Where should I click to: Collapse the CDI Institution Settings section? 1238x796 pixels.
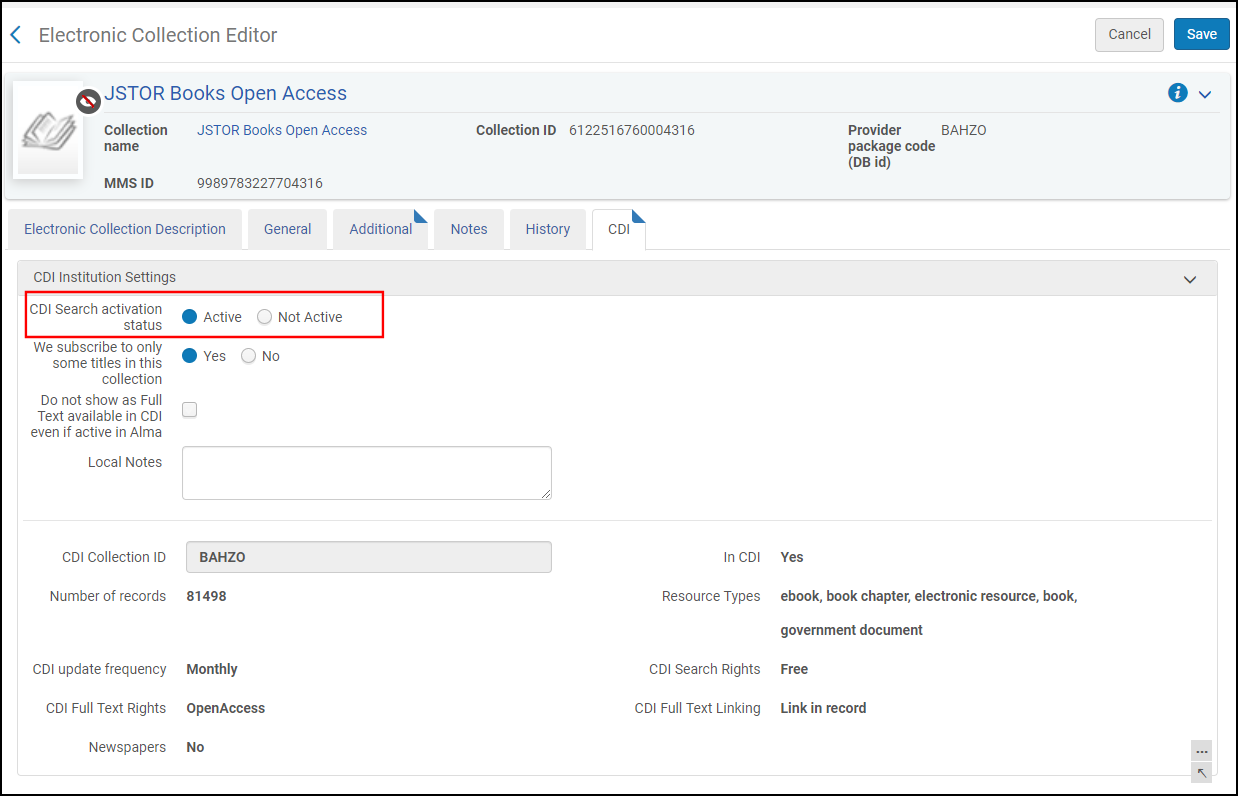1190,279
